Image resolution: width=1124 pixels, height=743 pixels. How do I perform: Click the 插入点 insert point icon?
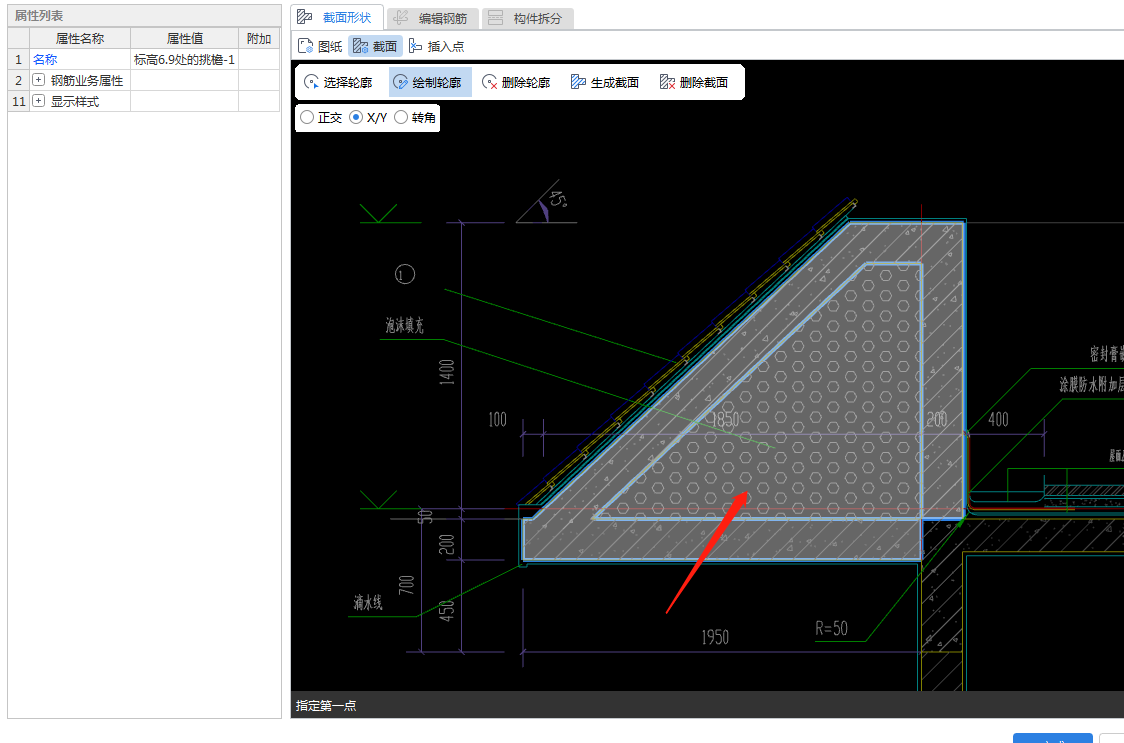click(415, 46)
